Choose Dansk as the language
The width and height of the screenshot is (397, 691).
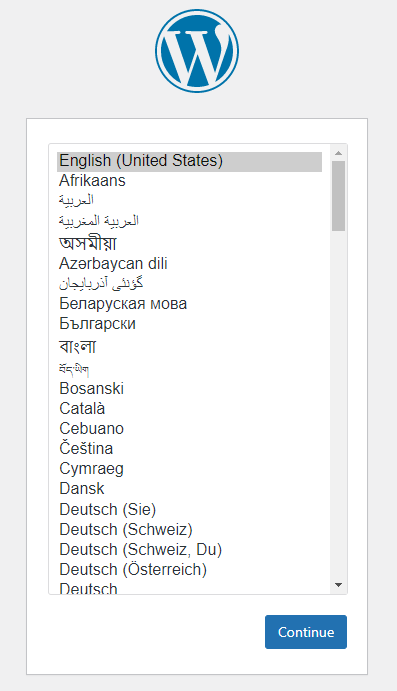point(189,489)
